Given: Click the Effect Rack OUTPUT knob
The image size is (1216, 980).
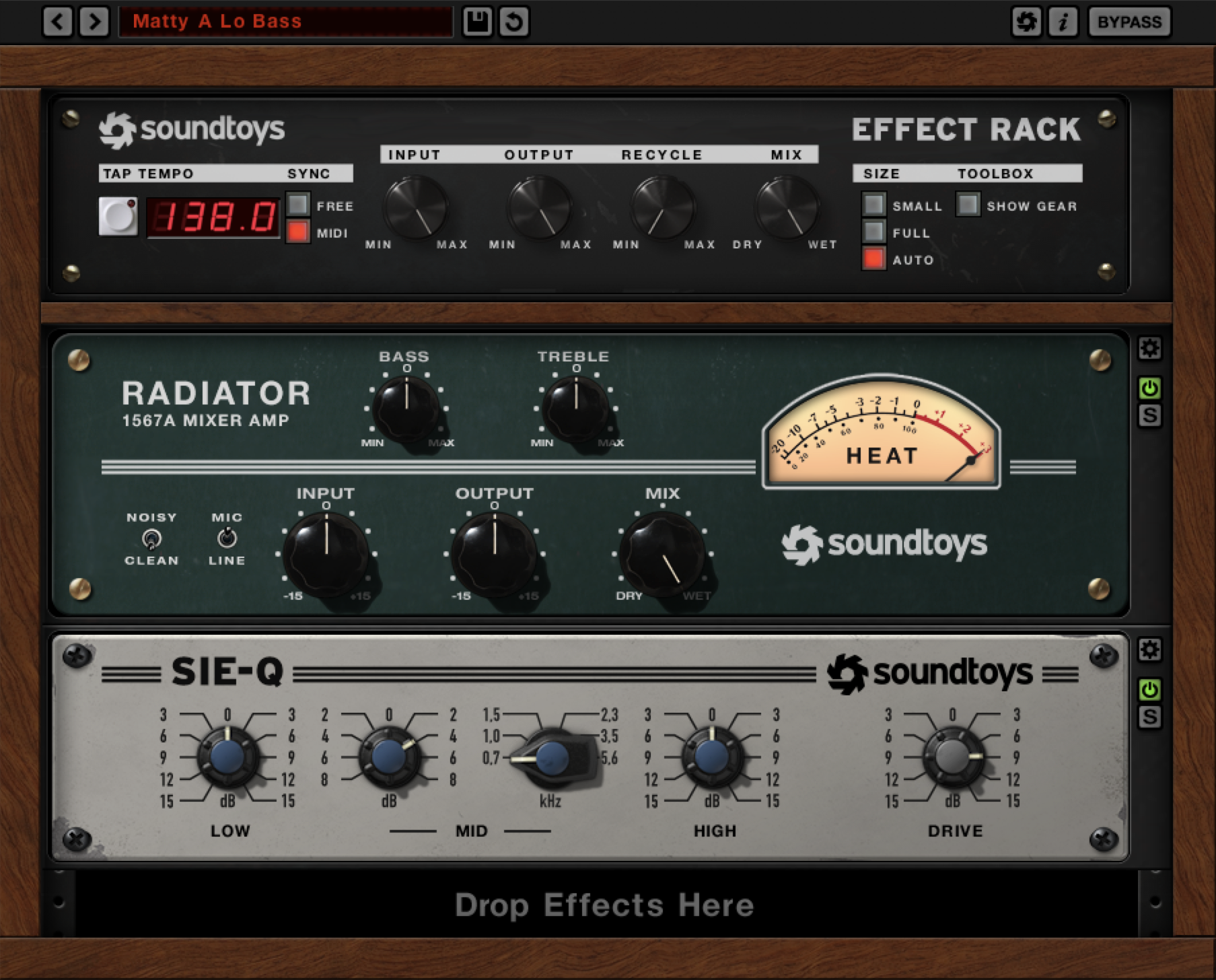Looking at the screenshot, I should [x=540, y=208].
